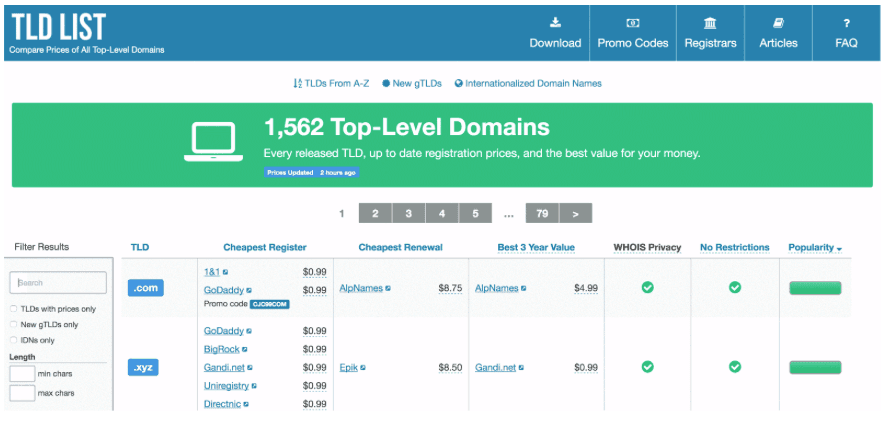Sort by the Cheapest Renewal column header
The width and height of the screenshot is (884, 445).
pos(400,247)
